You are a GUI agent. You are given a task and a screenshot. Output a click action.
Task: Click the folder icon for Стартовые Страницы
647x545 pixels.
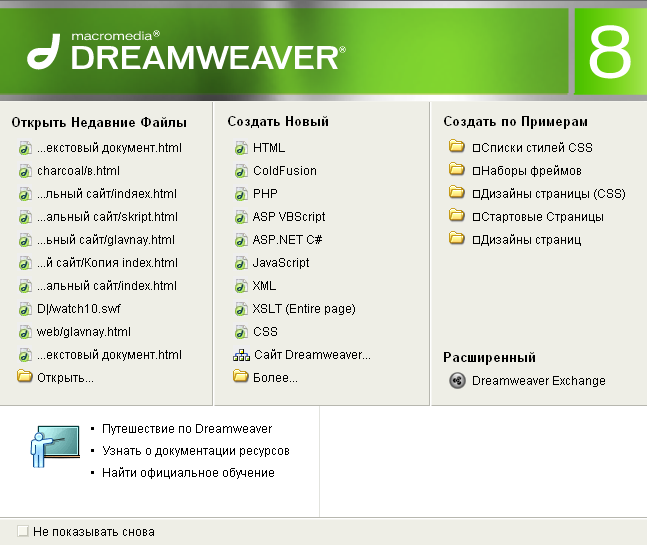coord(457,216)
